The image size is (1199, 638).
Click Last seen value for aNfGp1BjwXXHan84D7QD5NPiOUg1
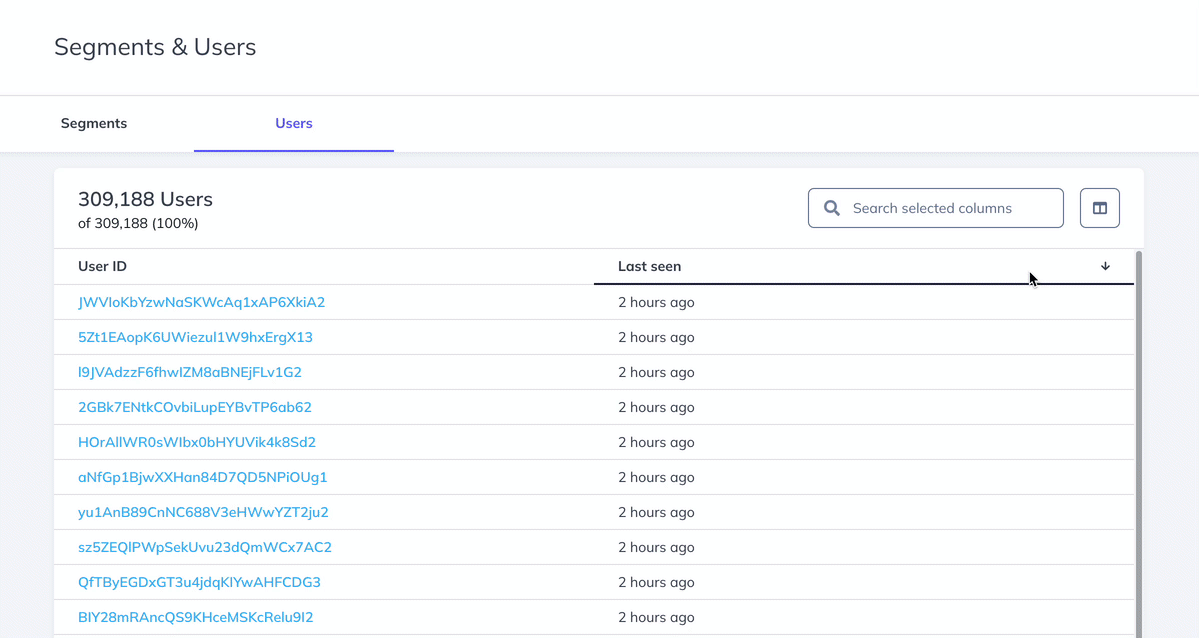(656, 477)
